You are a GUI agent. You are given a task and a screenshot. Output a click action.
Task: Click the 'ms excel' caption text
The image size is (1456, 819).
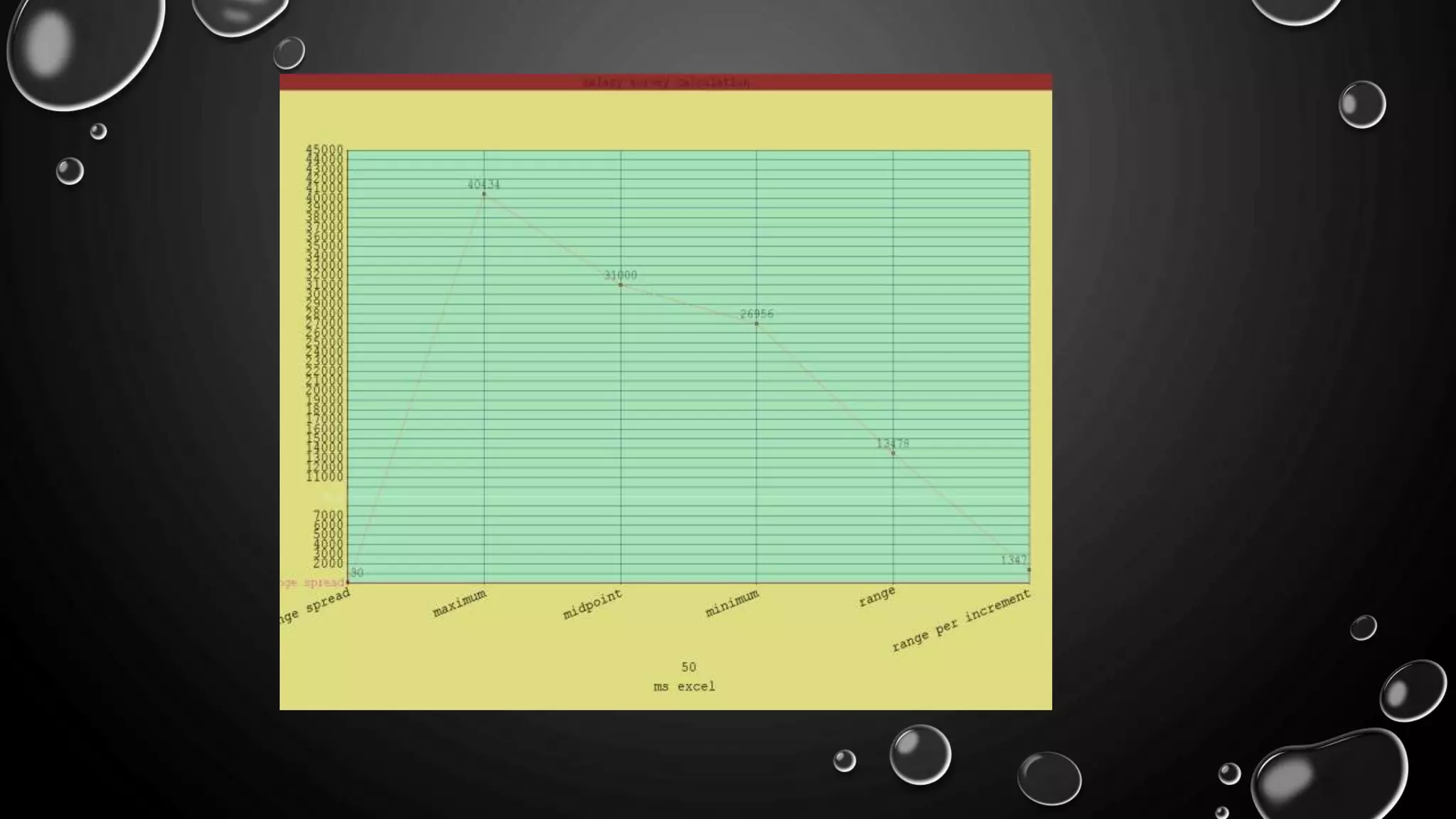684,687
